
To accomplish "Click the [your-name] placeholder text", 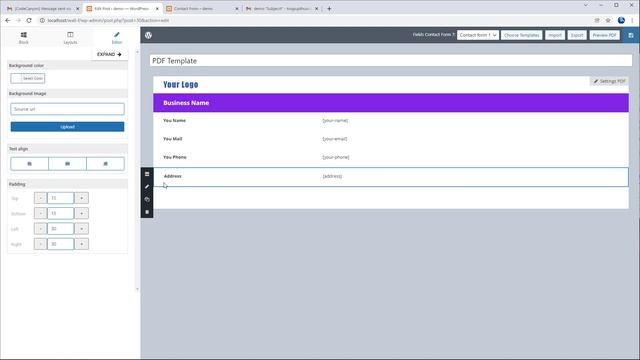I will click(x=335, y=120).
